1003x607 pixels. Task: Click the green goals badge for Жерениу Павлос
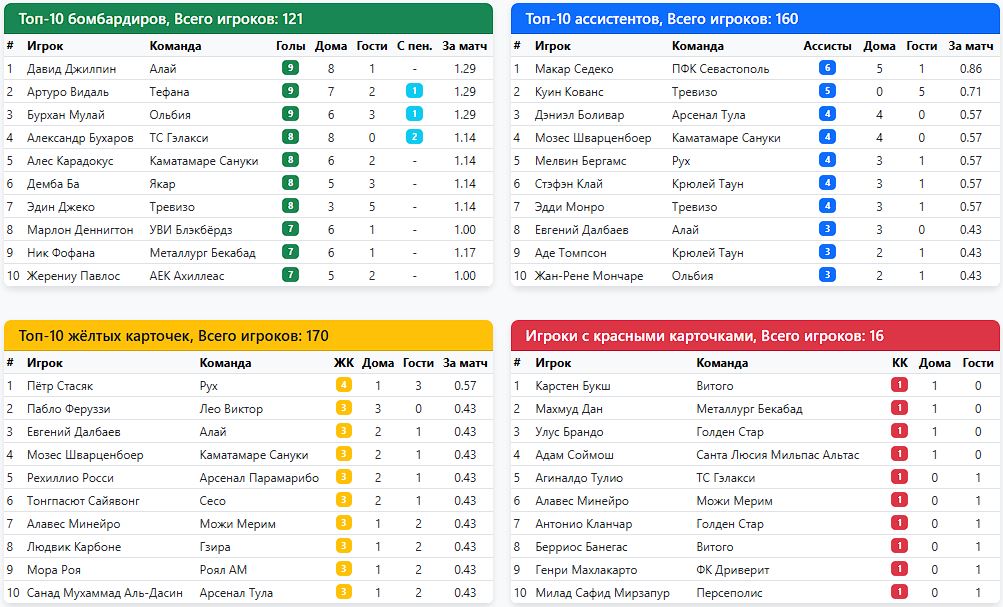290,275
